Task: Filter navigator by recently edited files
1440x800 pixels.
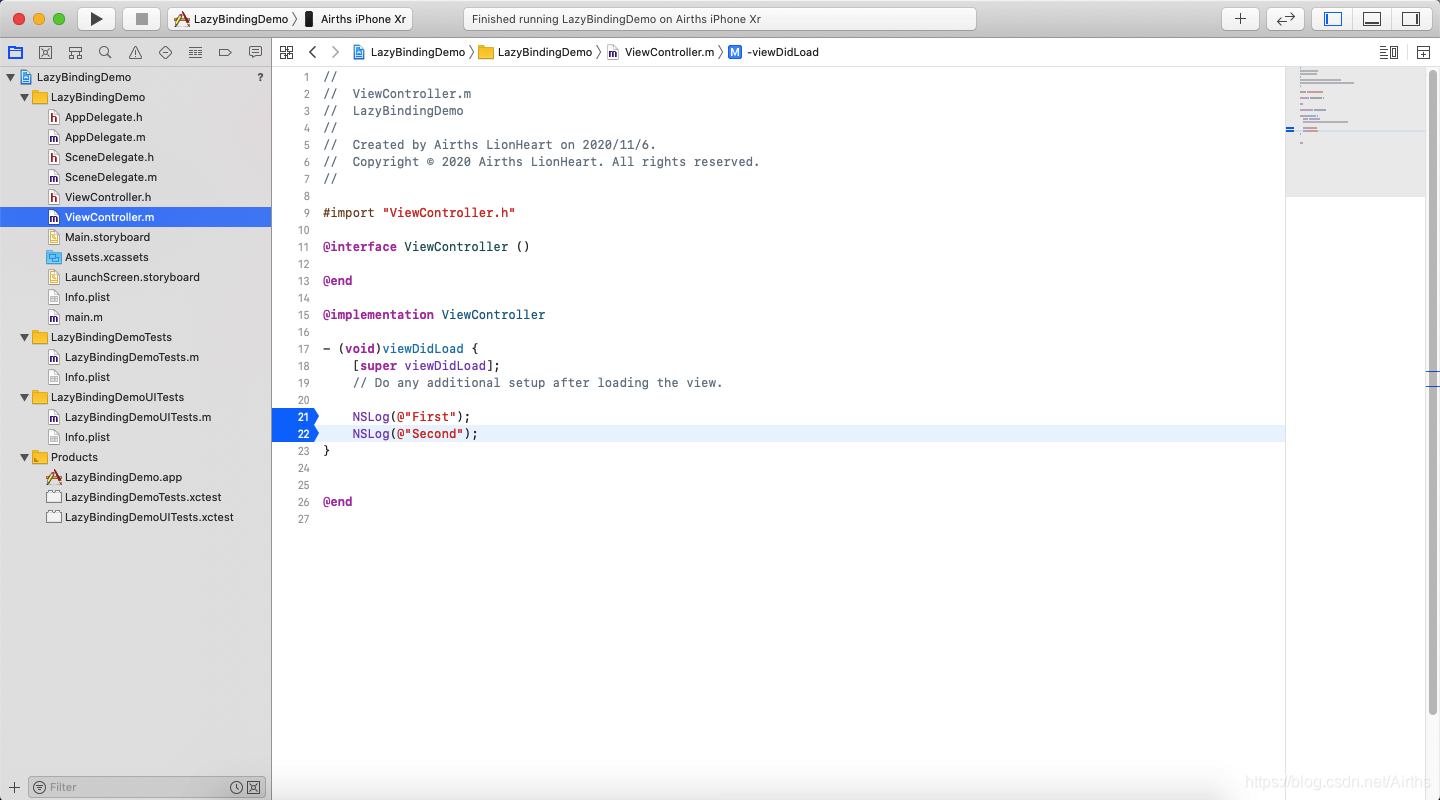Action: click(236, 787)
